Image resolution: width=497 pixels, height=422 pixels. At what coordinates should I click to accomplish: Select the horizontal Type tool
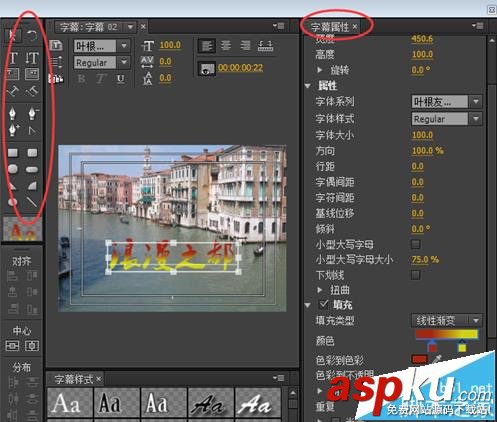13,58
